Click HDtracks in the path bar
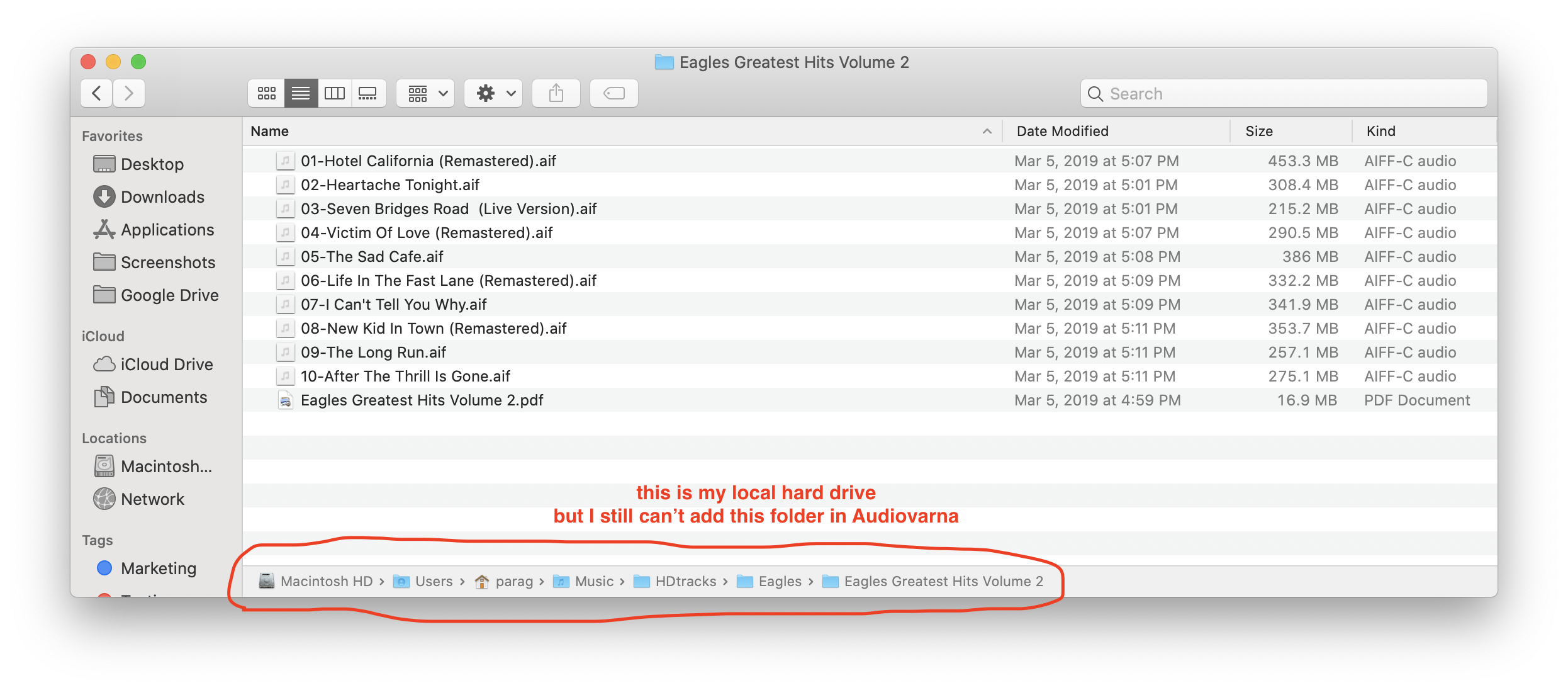 (x=685, y=581)
